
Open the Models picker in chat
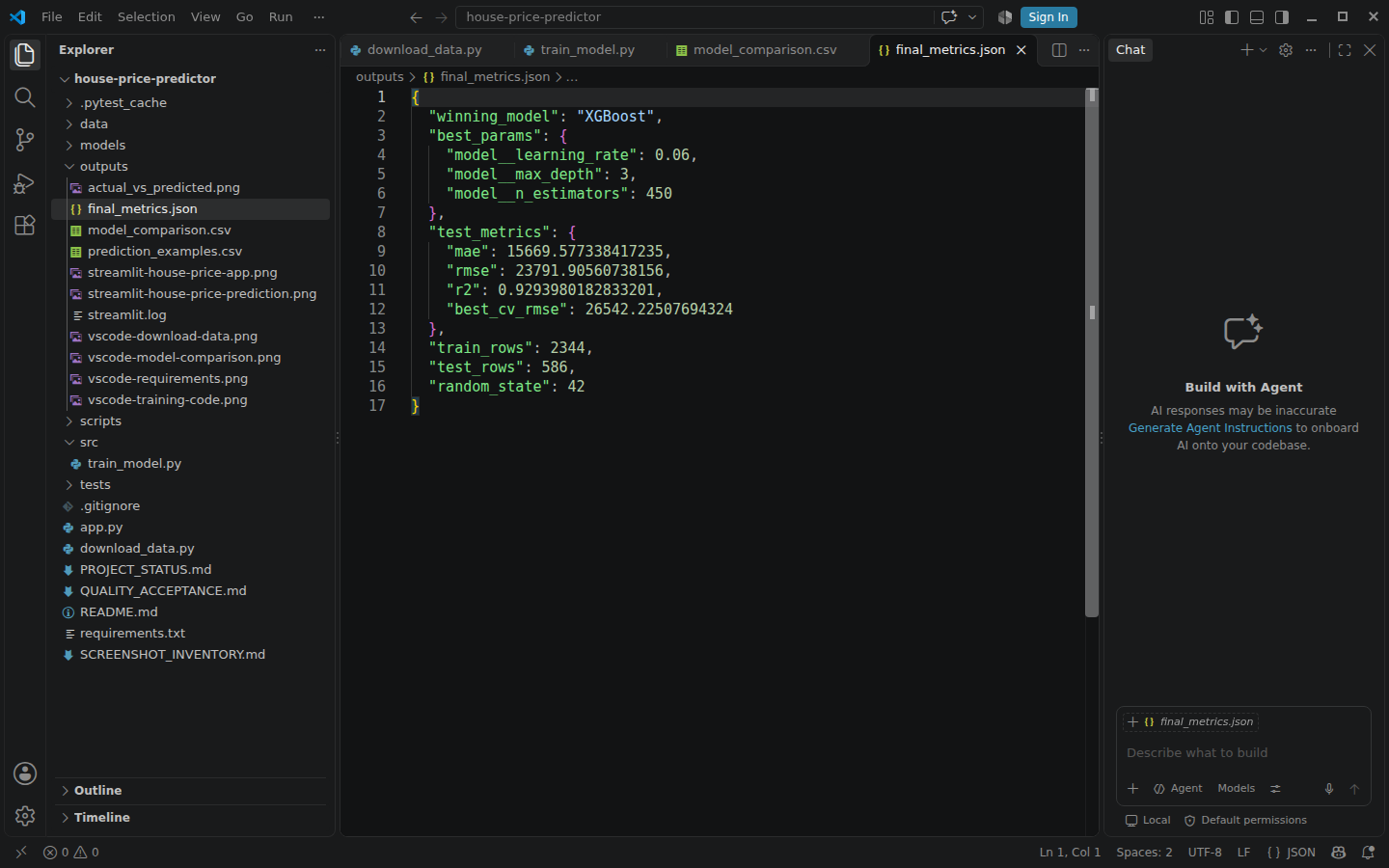click(x=1237, y=789)
